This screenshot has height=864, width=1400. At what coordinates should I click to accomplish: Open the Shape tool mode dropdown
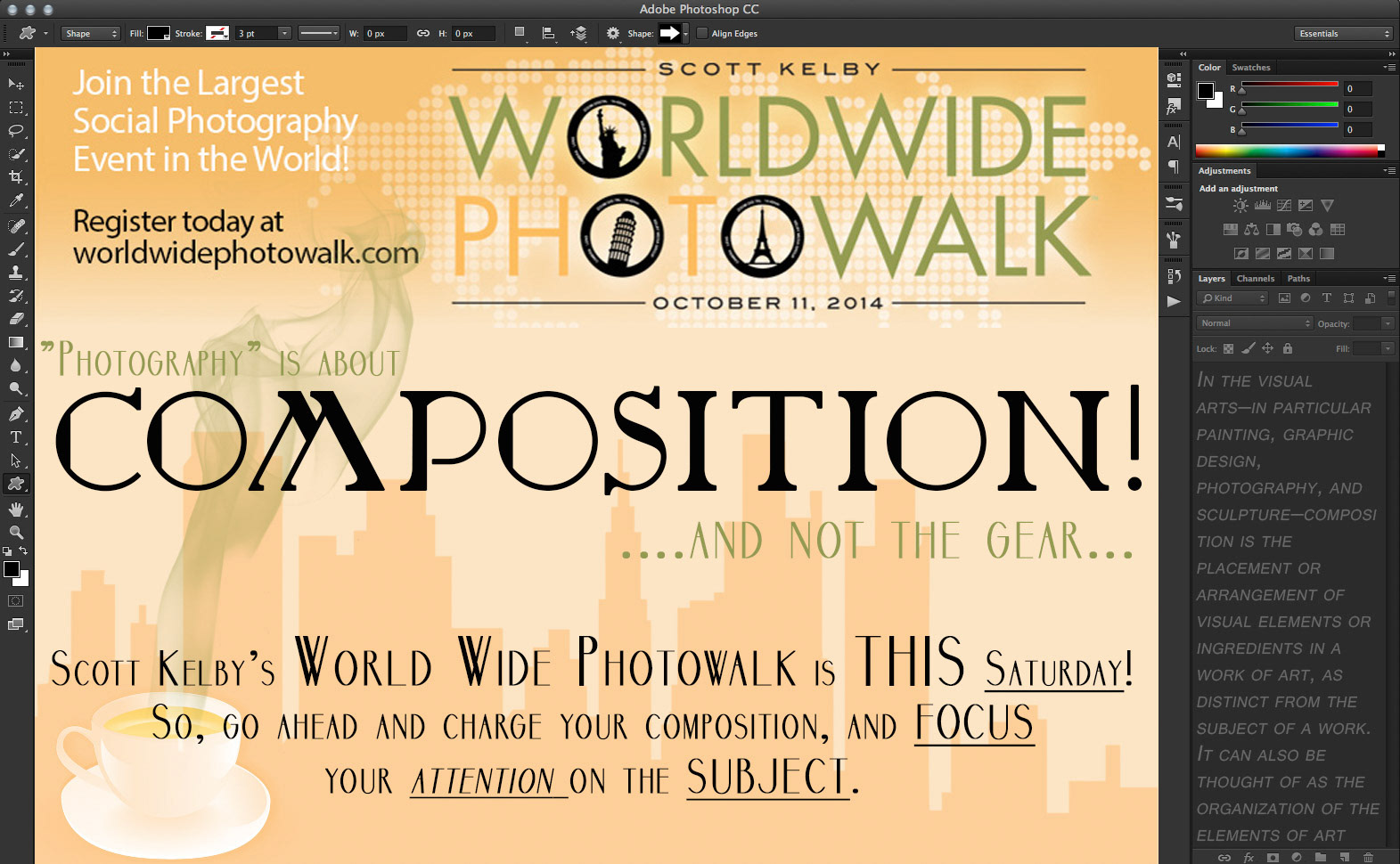[x=91, y=34]
